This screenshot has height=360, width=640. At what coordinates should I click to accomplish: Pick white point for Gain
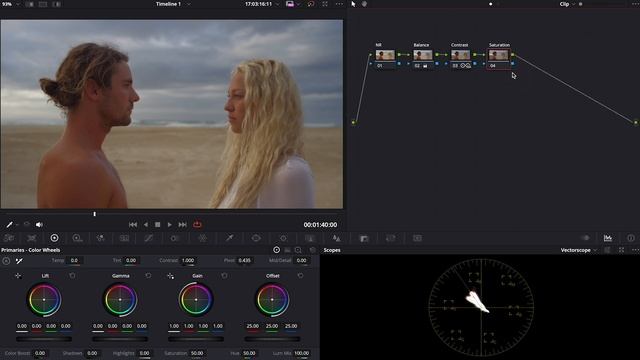tap(170, 276)
